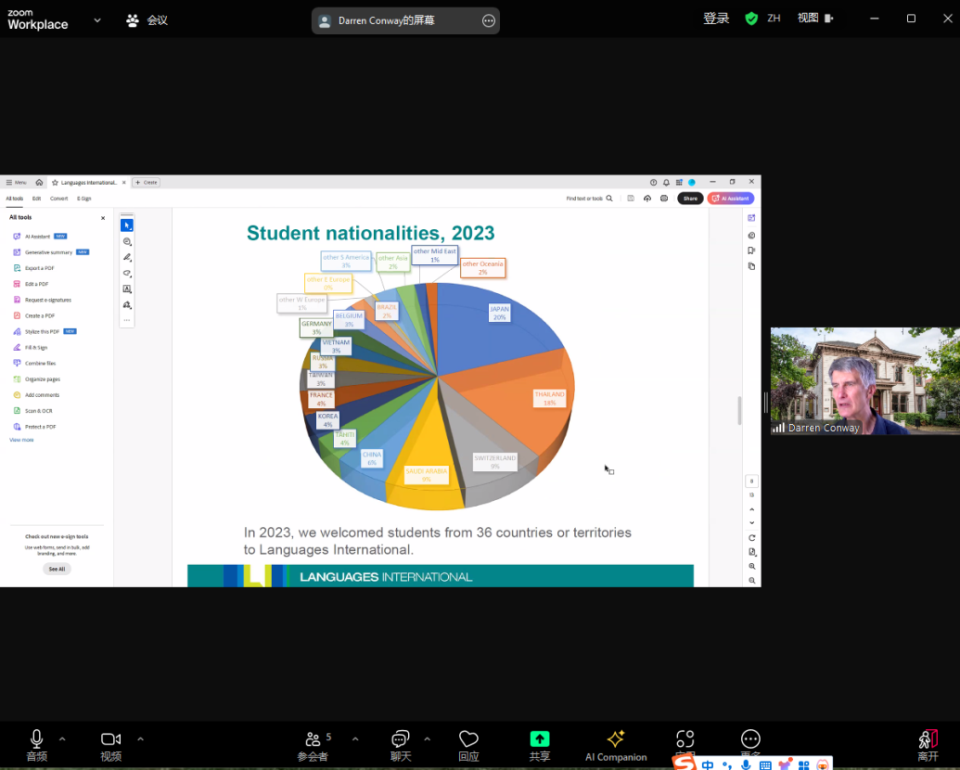Expand audio options arrow beside 音频
Viewport: 960px width, 770px height.
[62, 739]
